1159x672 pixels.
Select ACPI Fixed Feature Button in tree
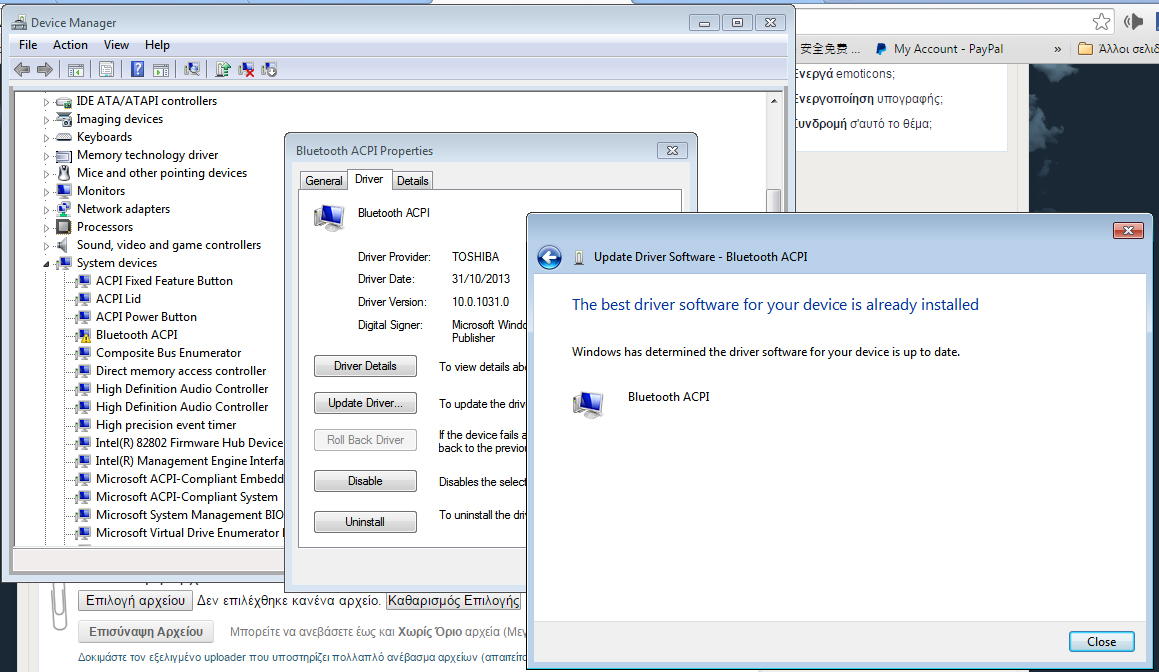coord(164,281)
